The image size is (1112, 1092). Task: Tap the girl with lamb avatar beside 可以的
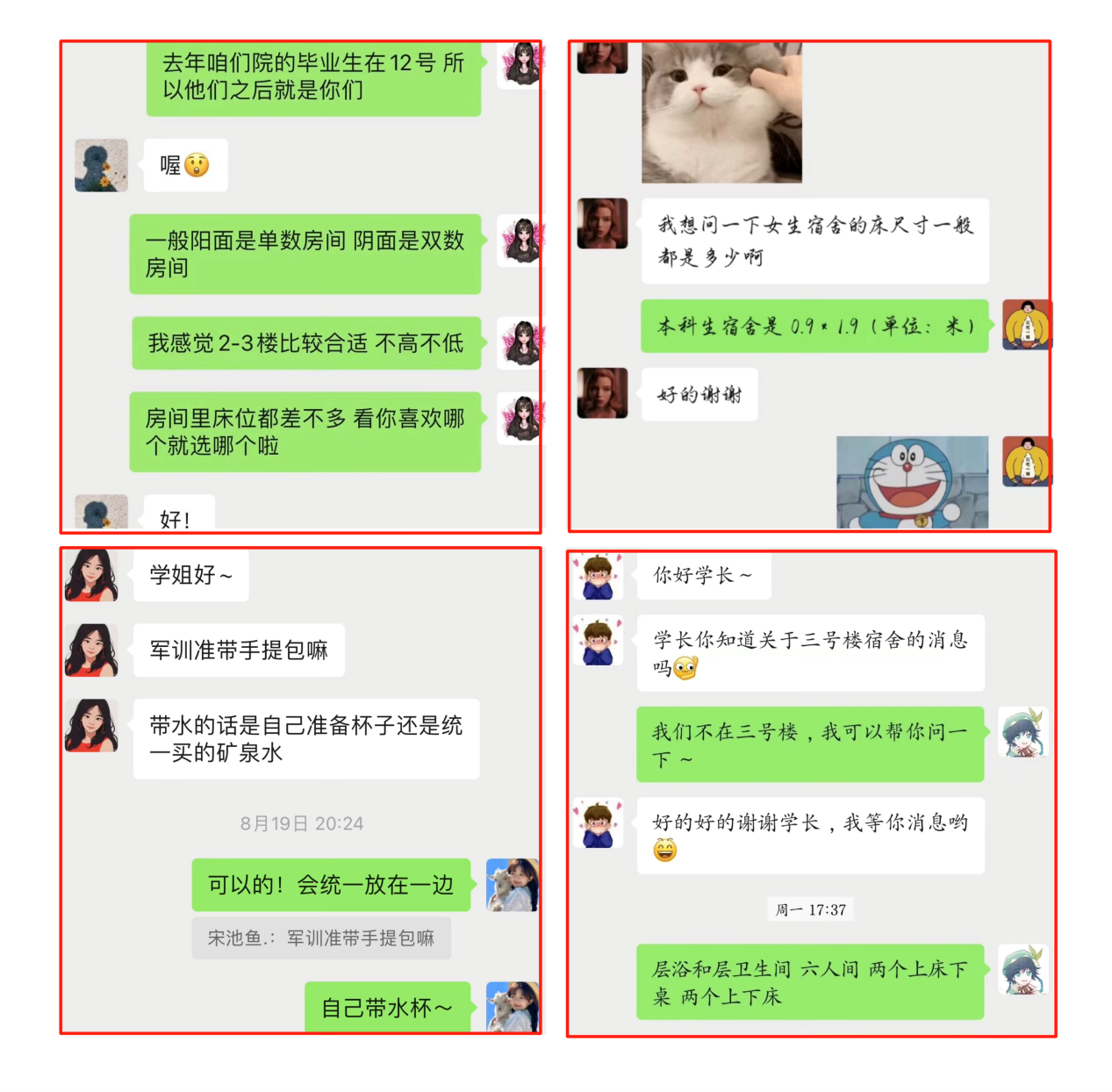click(513, 885)
